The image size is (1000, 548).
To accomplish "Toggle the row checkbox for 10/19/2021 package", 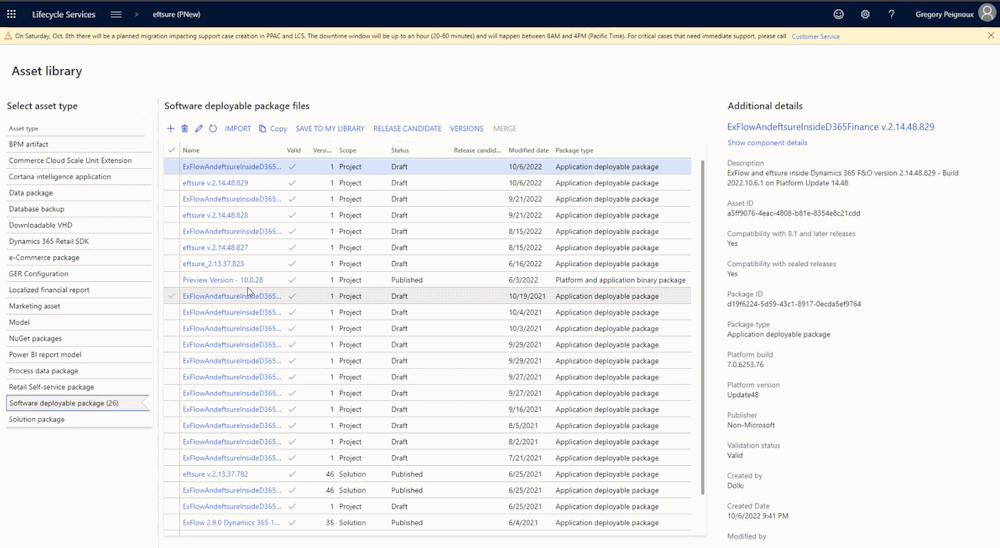I will 171,296.
